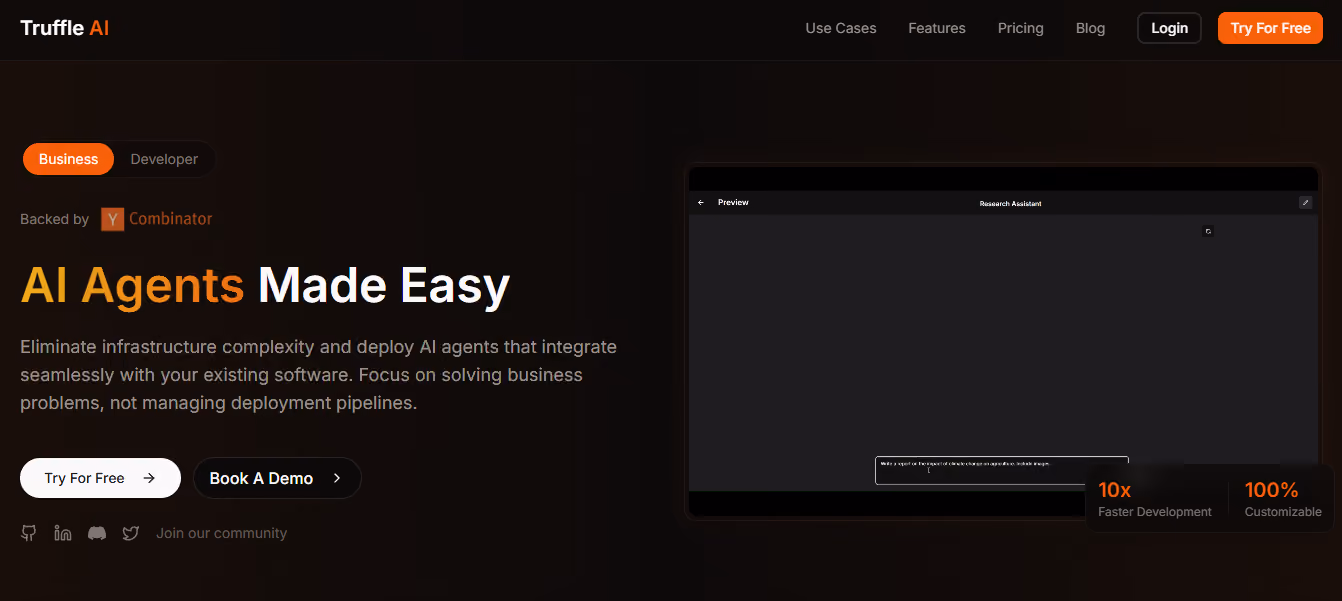Visit the Blog nav item
This screenshot has height=601, width=1342.
click(1091, 28)
